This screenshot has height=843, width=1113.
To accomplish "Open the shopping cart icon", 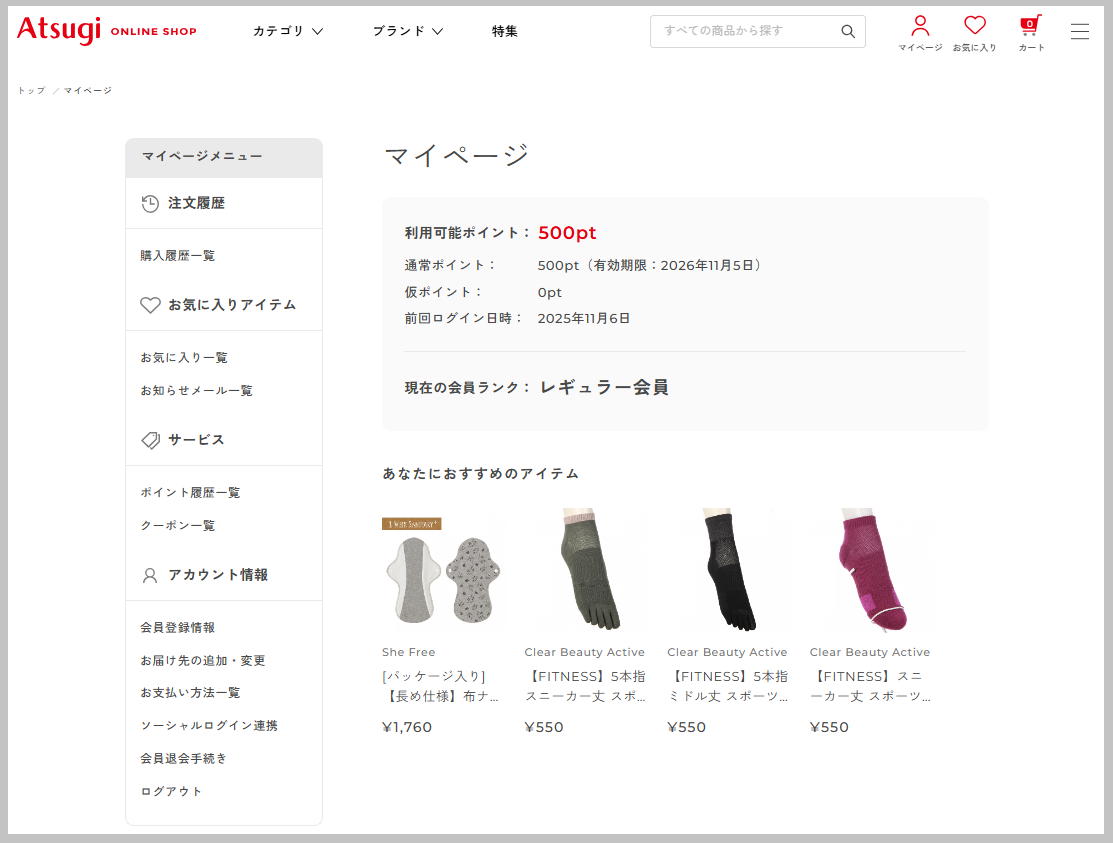I will pos(1029,28).
